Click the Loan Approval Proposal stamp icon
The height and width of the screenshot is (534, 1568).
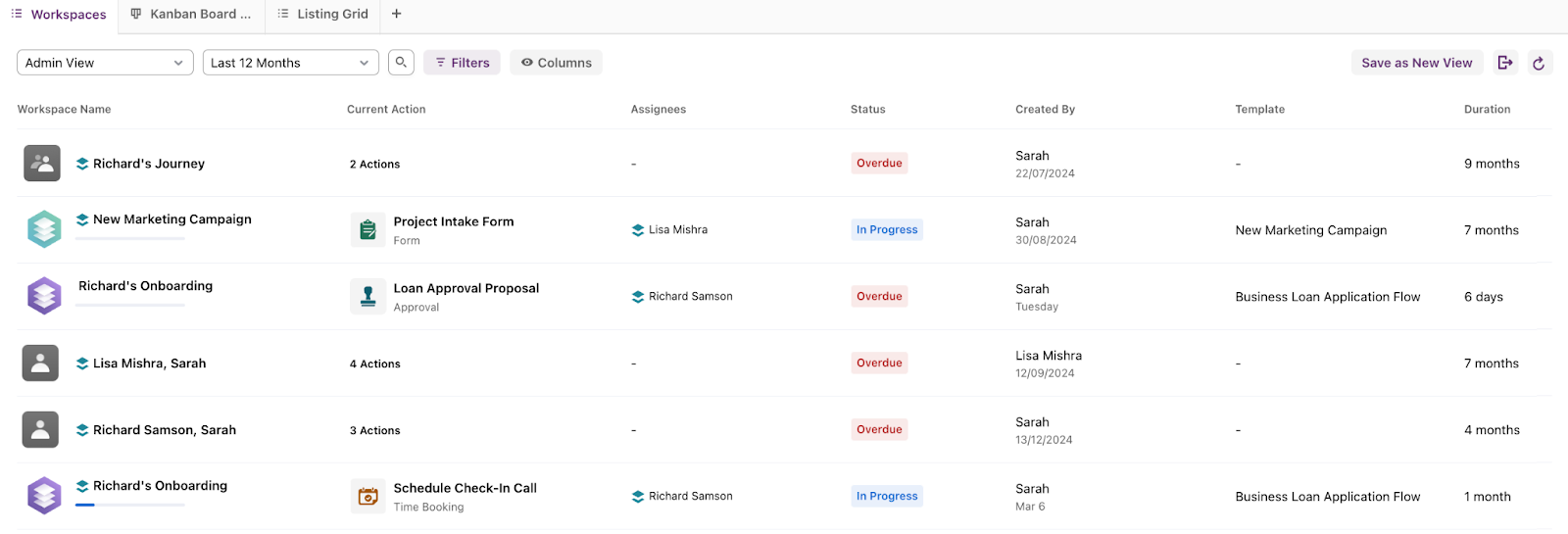pyautogui.click(x=368, y=297)
